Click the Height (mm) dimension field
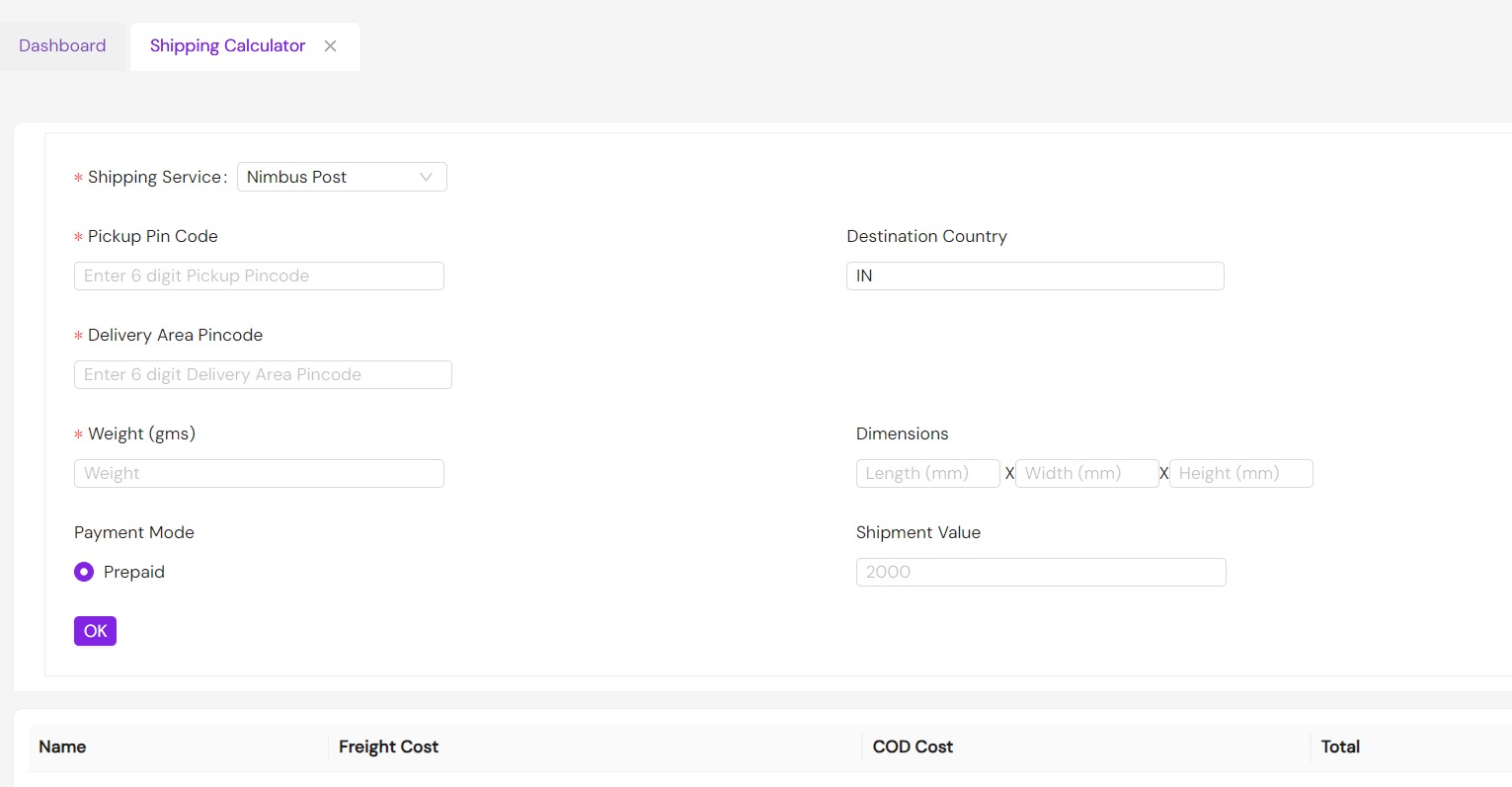1512x787 pixels. click(1240, 473)
